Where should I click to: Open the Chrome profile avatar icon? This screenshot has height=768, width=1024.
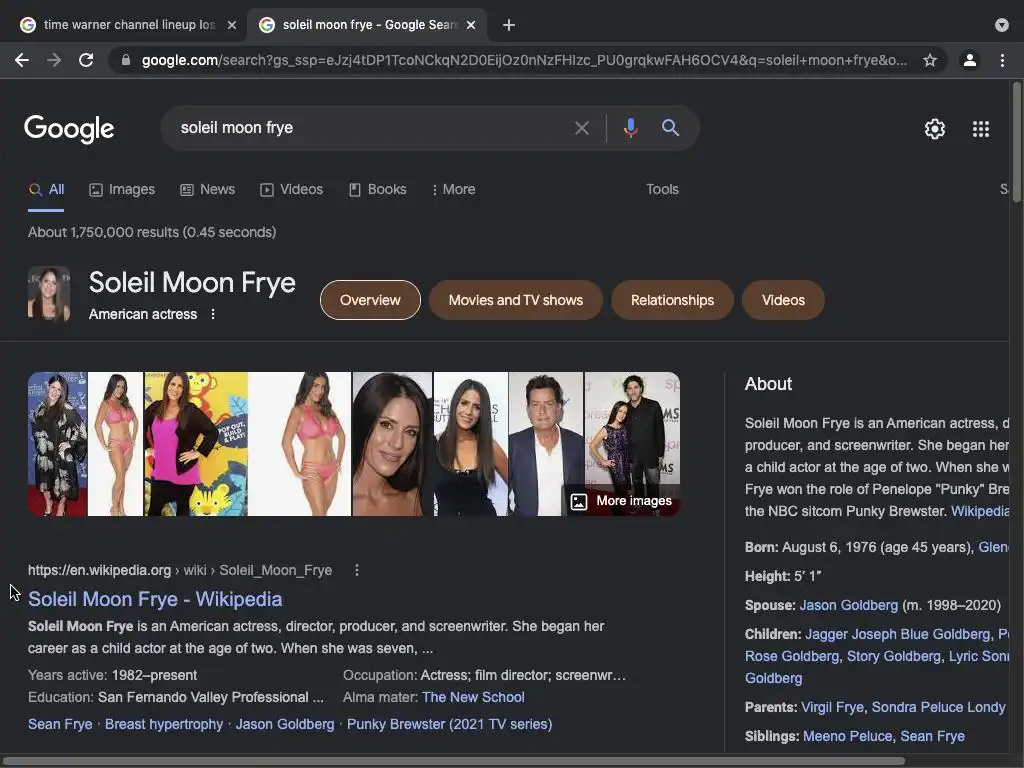pos(970,61)
